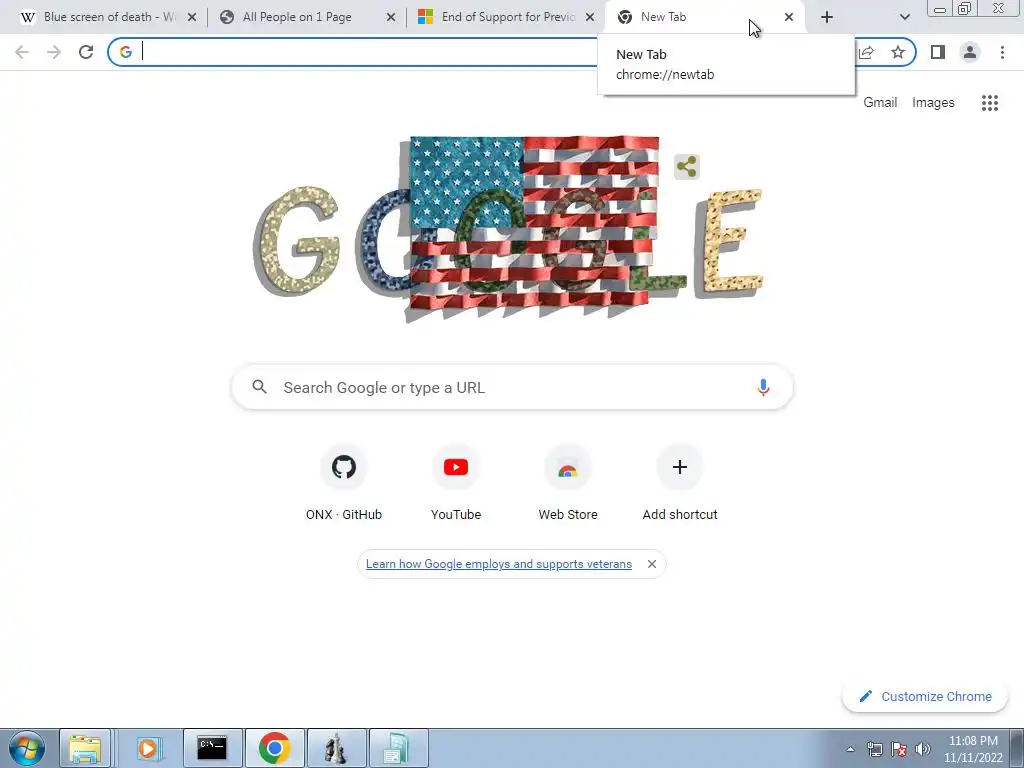Expand the tab search dropdown
Viewport: 1024px width, 768px height.
point(904,17)
